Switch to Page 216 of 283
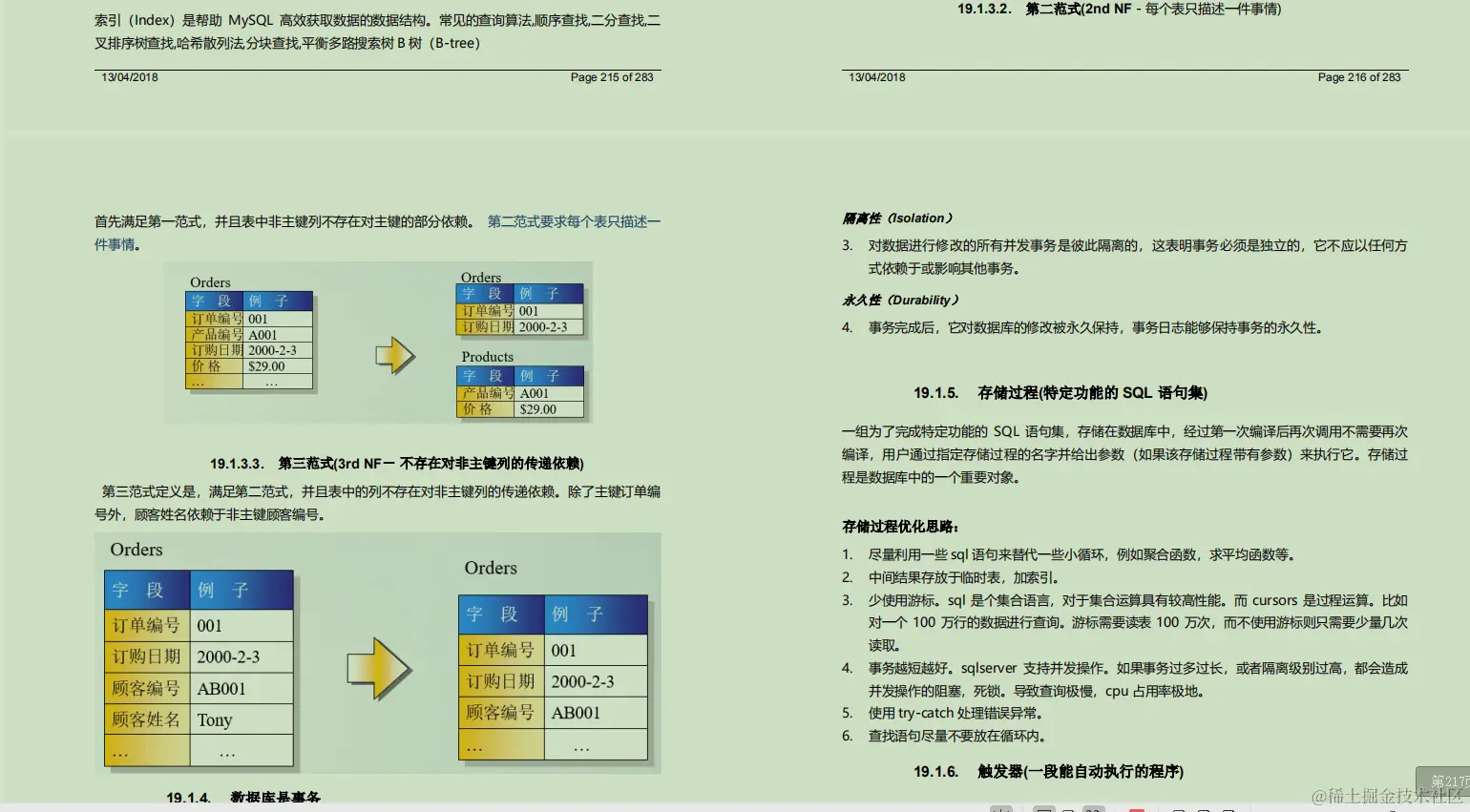Screen dimensions: 1470x812 (1359, 77)
